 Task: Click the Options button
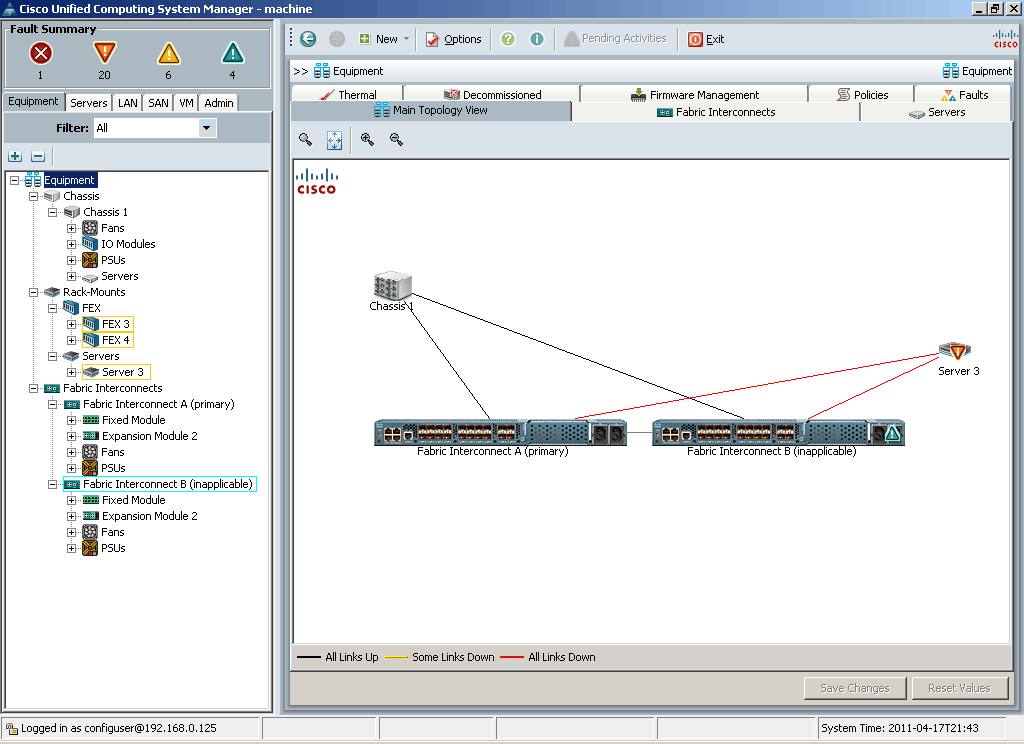[x=454, y=39]
